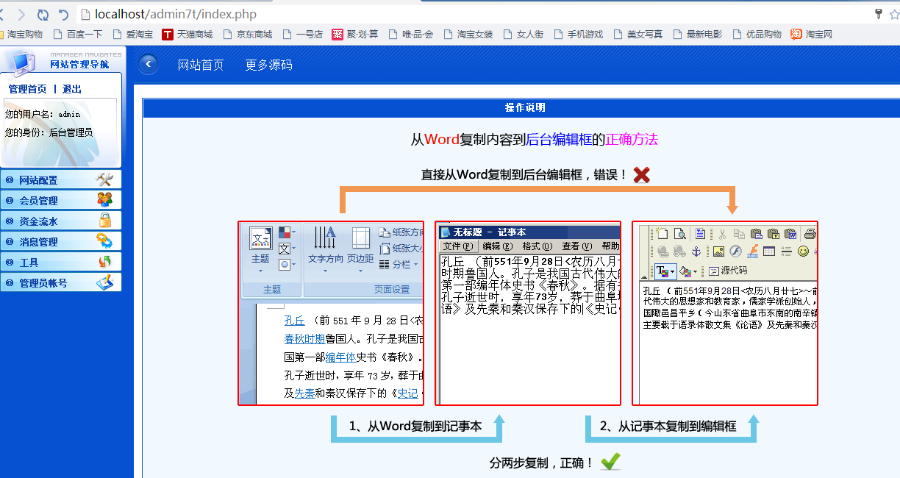
Task: Open the 优品购物 bookmark
Action: tap(757, 34)
